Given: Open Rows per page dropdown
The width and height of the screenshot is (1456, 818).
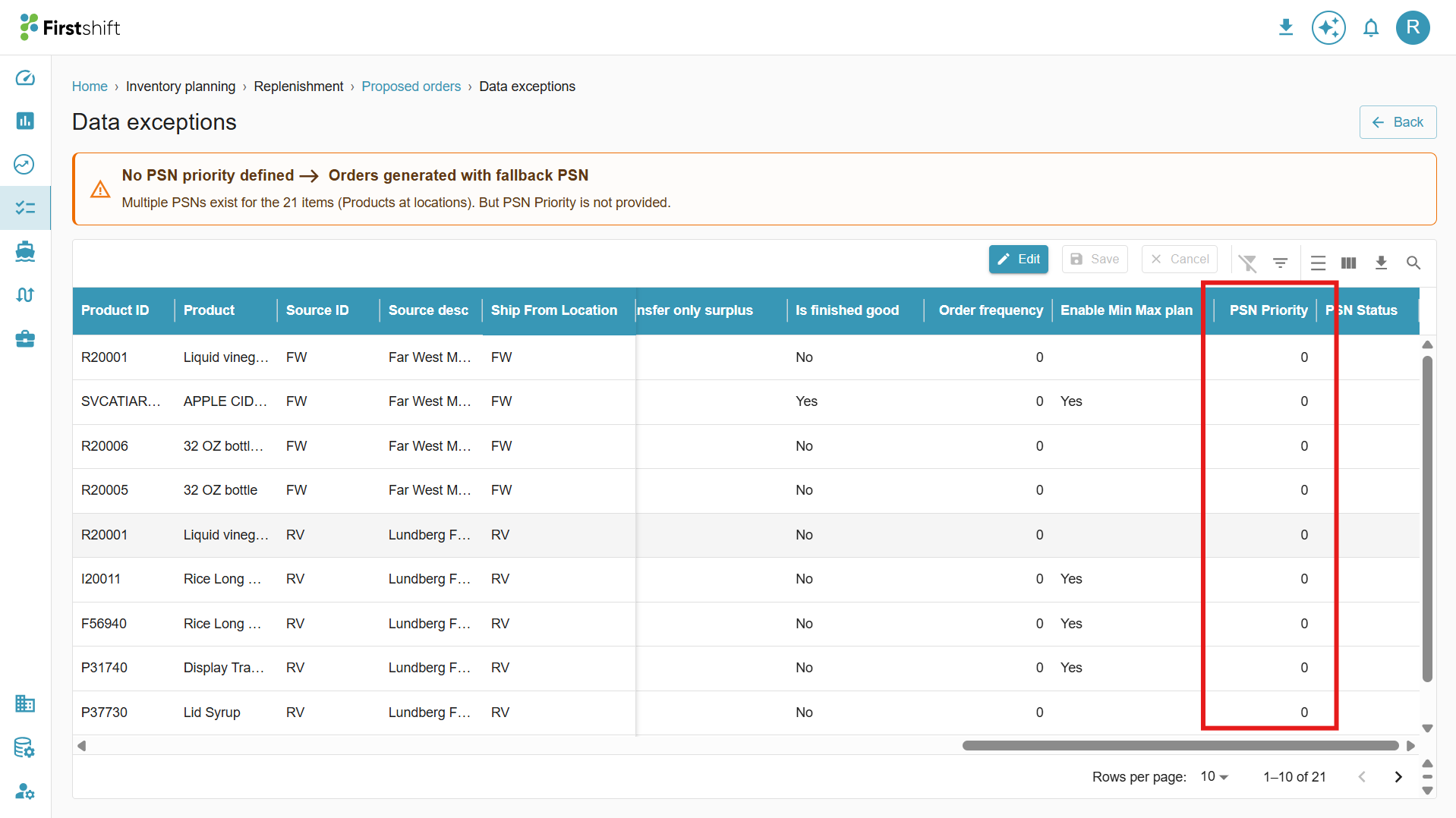Looking at the screenshot, I should pyautogui.click(x=1214, y=776).
